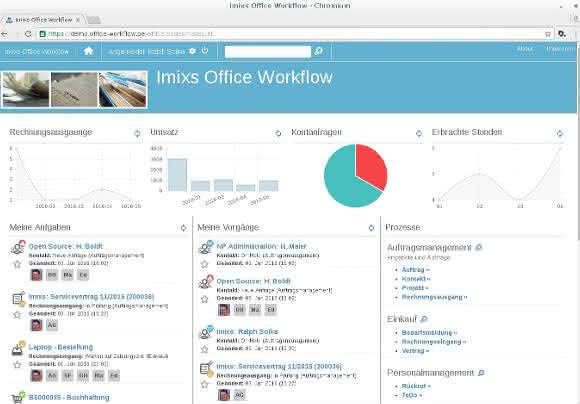Open user settings gear icon
580x404 pixels.
[192, 51]
